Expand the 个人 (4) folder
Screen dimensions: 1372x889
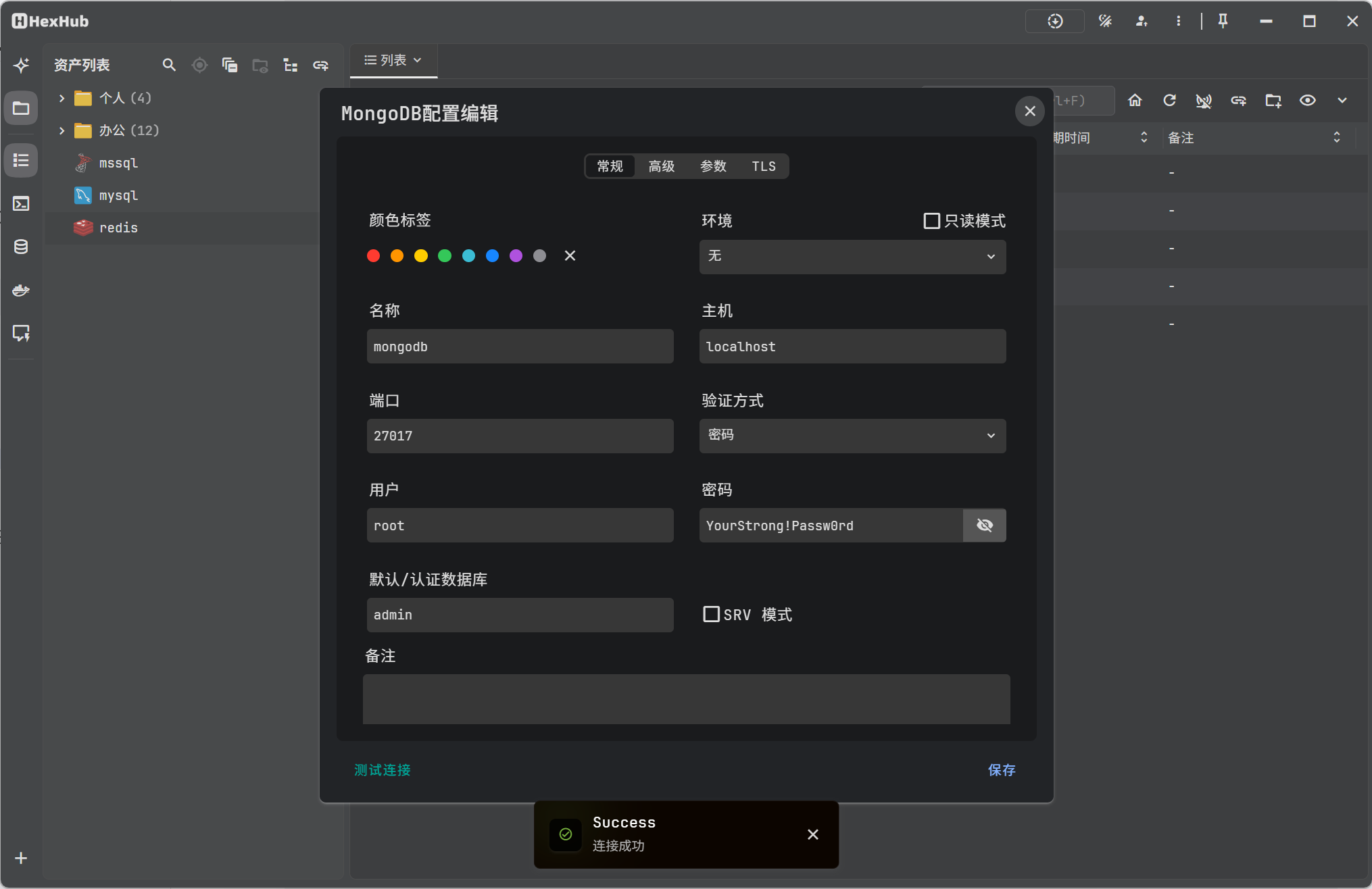[x=62, y=98]
